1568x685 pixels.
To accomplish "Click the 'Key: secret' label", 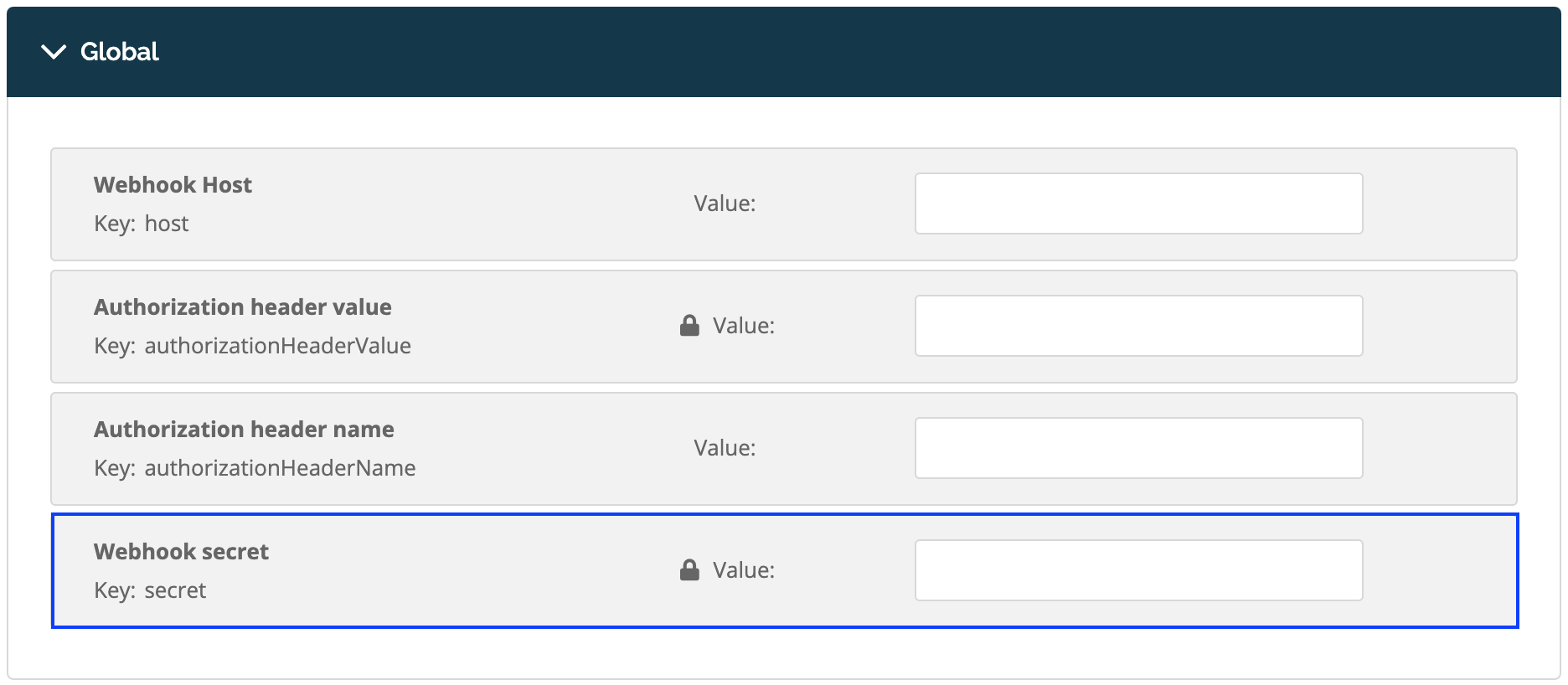I will pyautogui.click(x=150, y=590).
